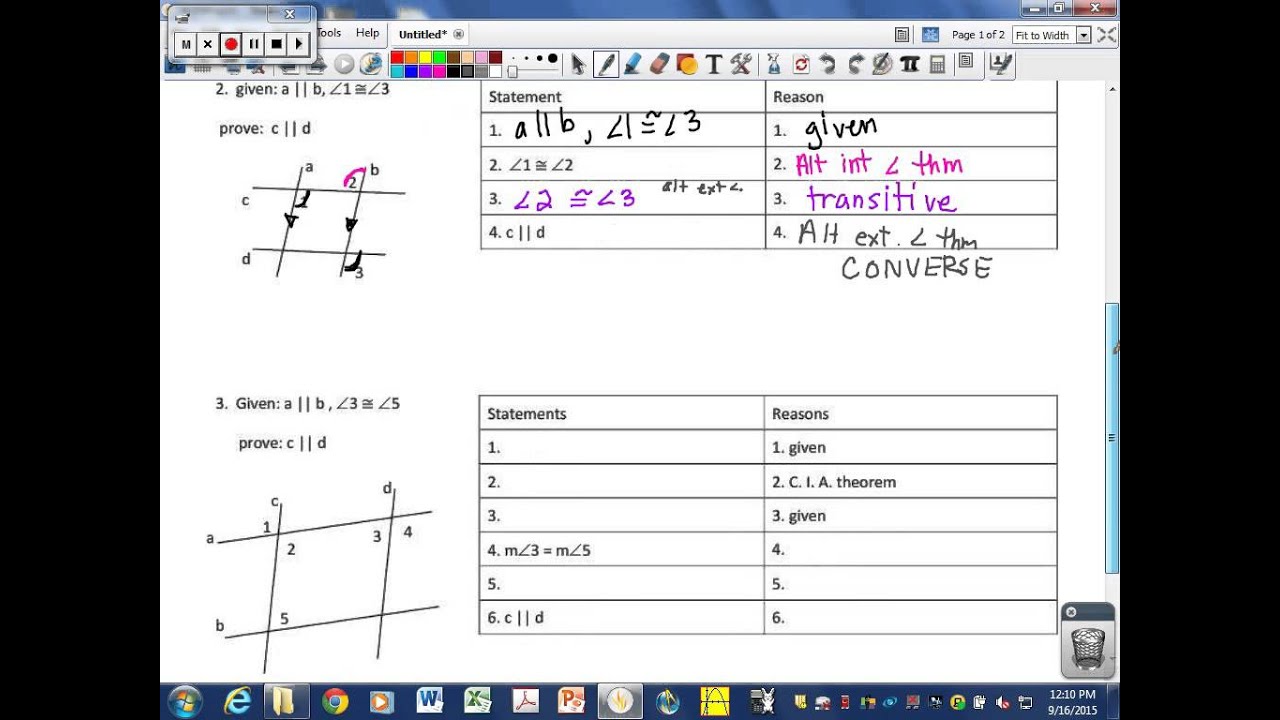The image size is (1280, 720).
Task: Click the 'Page 1 of 2' indicator
Action: click(978, 35)
